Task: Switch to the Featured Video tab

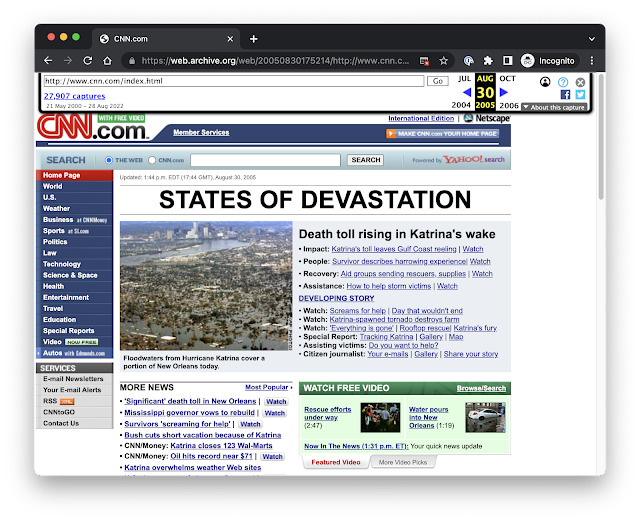Action: point(336,462)
